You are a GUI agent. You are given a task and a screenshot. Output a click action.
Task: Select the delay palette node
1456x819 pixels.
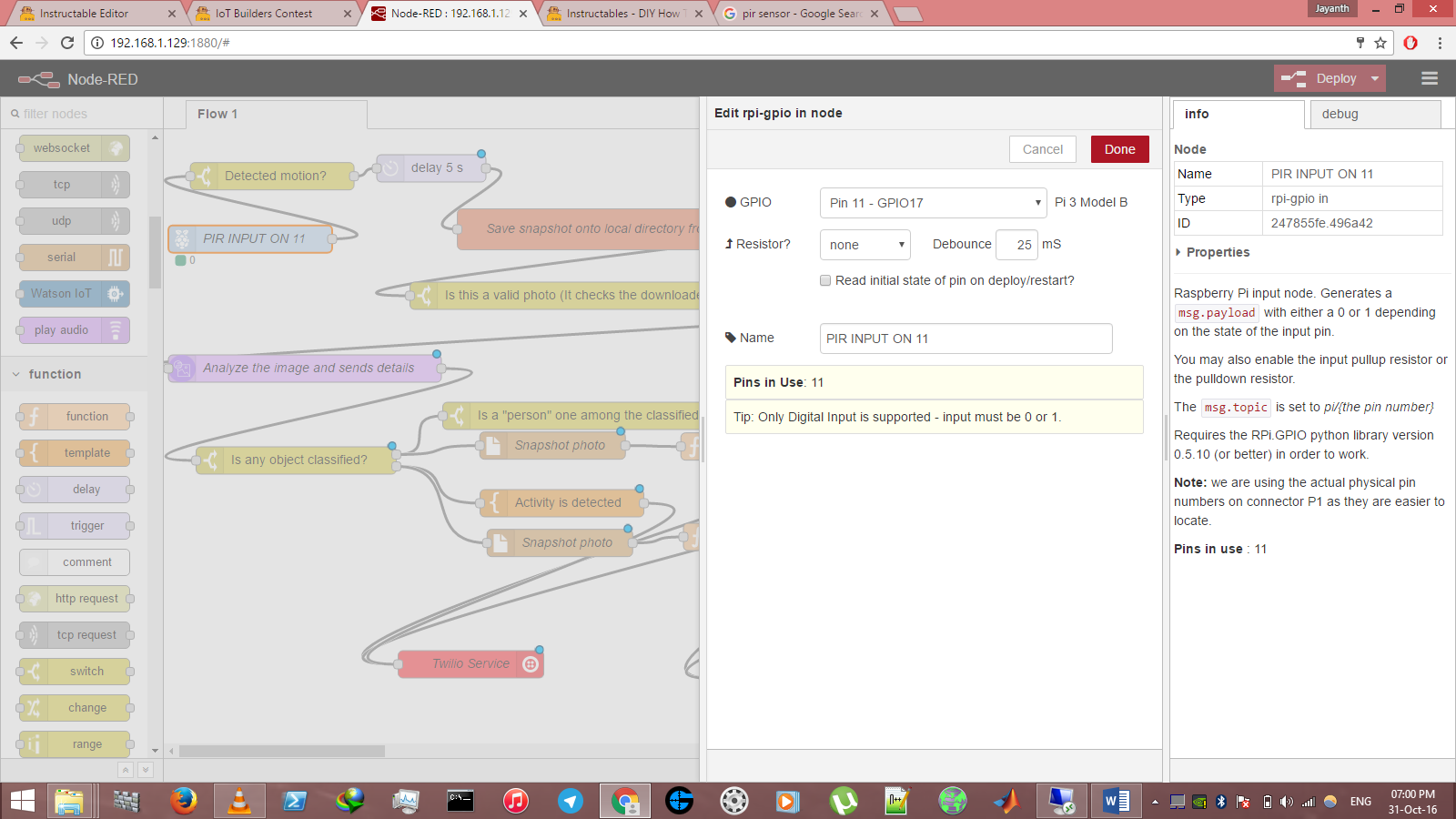point(75,490)
